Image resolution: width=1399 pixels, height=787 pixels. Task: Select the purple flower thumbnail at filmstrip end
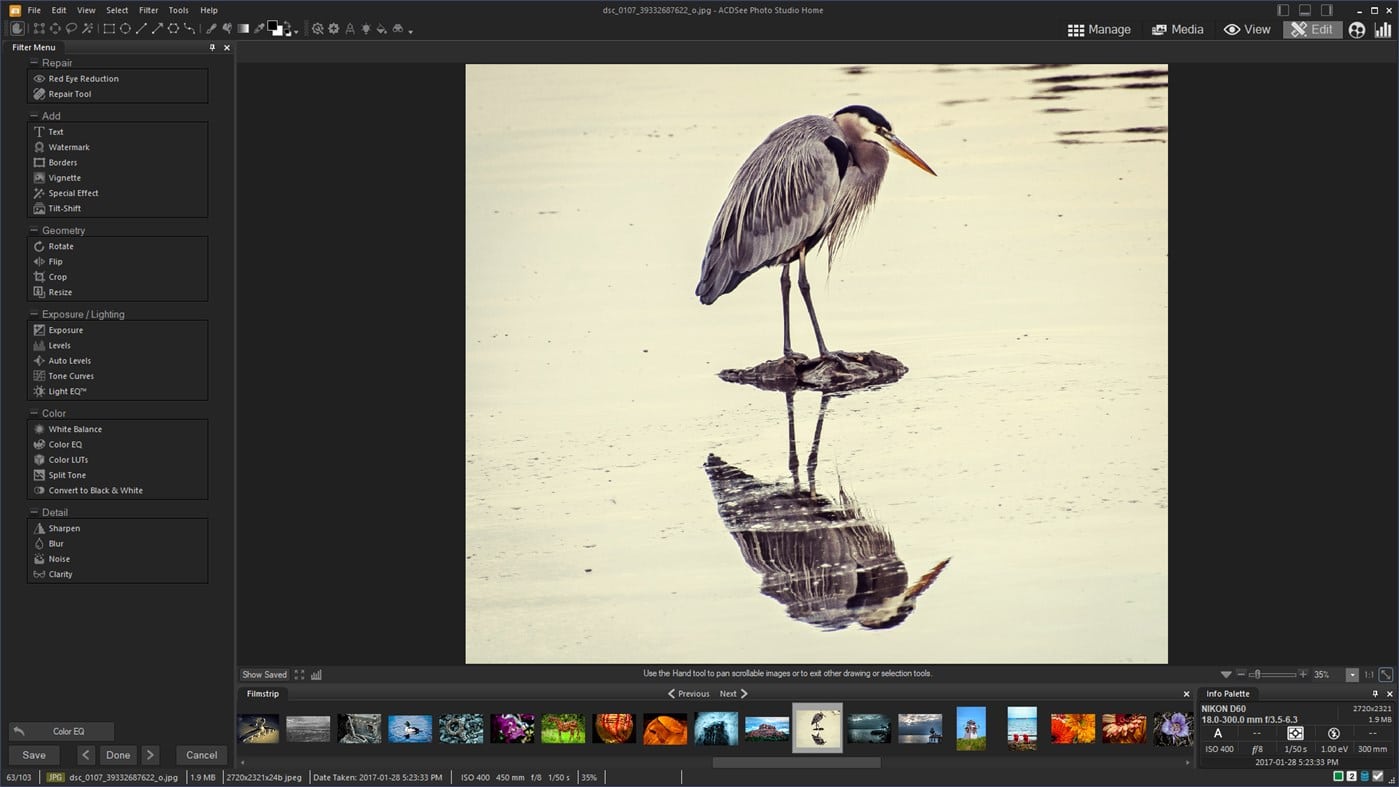coord(1172,728)
